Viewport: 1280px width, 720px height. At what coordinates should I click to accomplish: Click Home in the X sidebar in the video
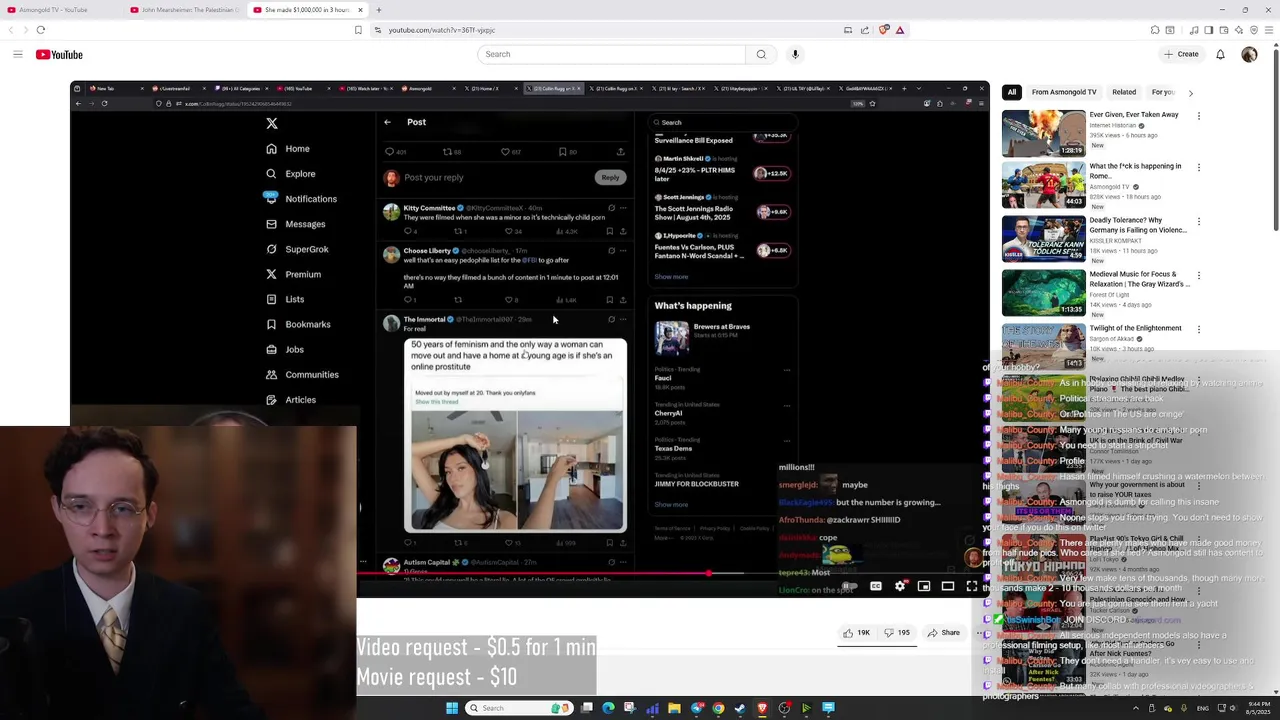[288, 148]
